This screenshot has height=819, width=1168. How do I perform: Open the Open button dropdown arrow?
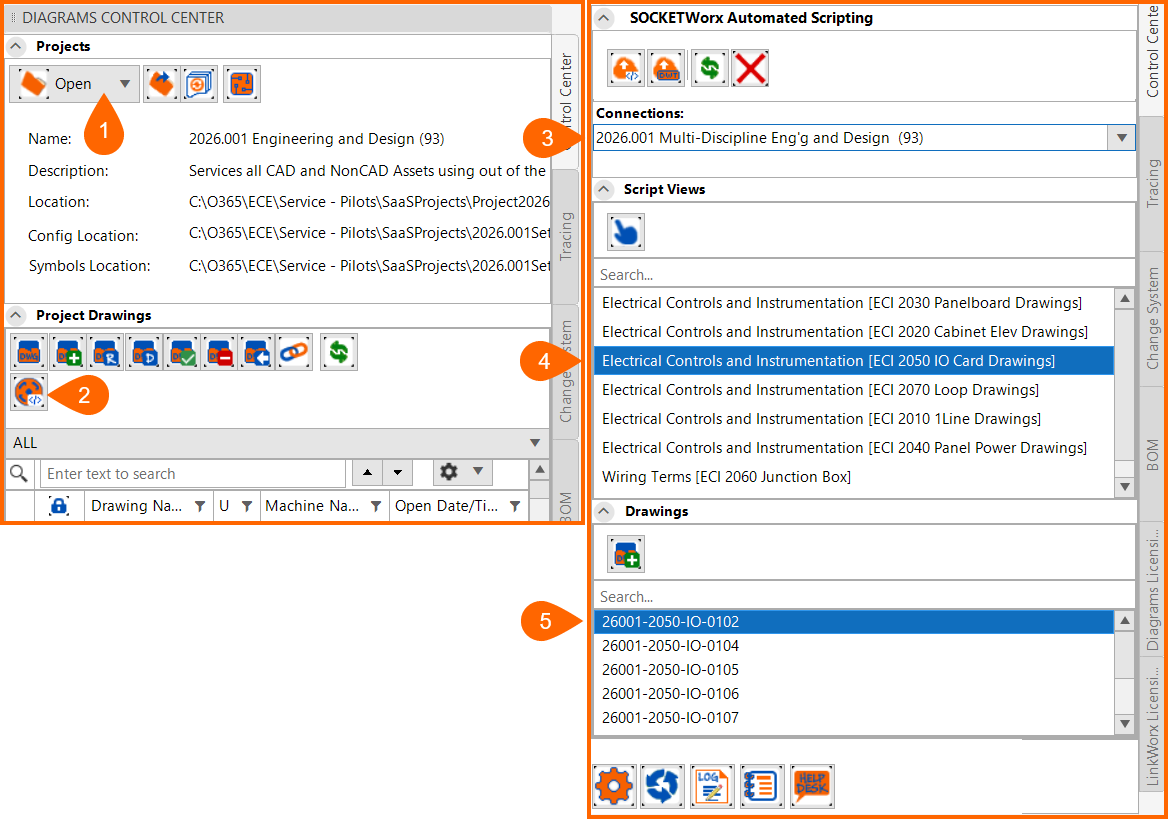124,84
